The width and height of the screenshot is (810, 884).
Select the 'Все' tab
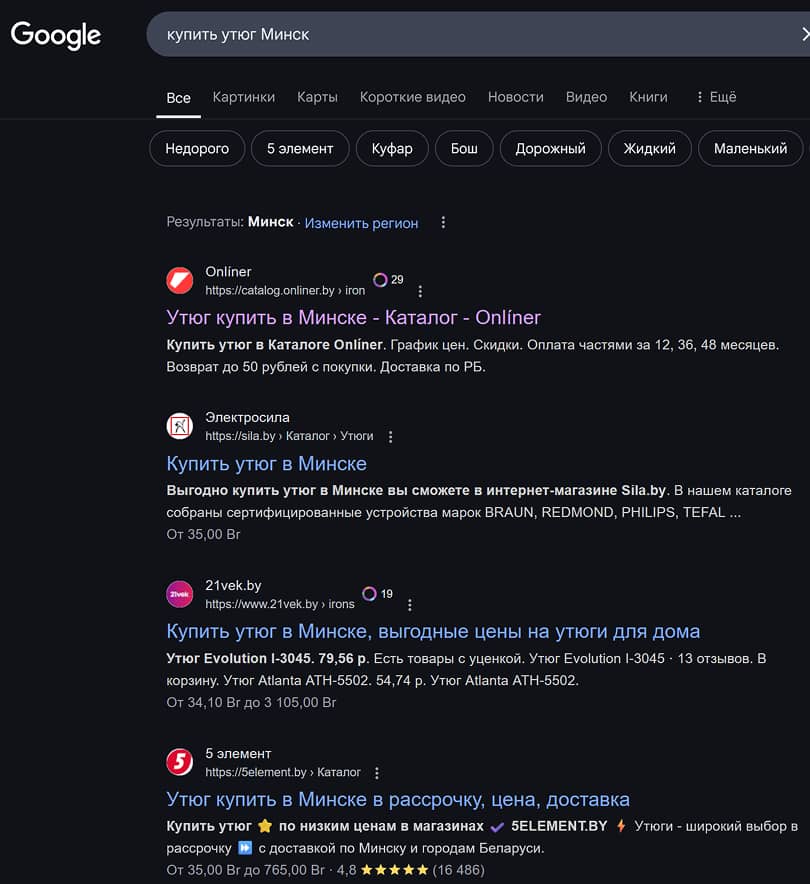[178, 98]
